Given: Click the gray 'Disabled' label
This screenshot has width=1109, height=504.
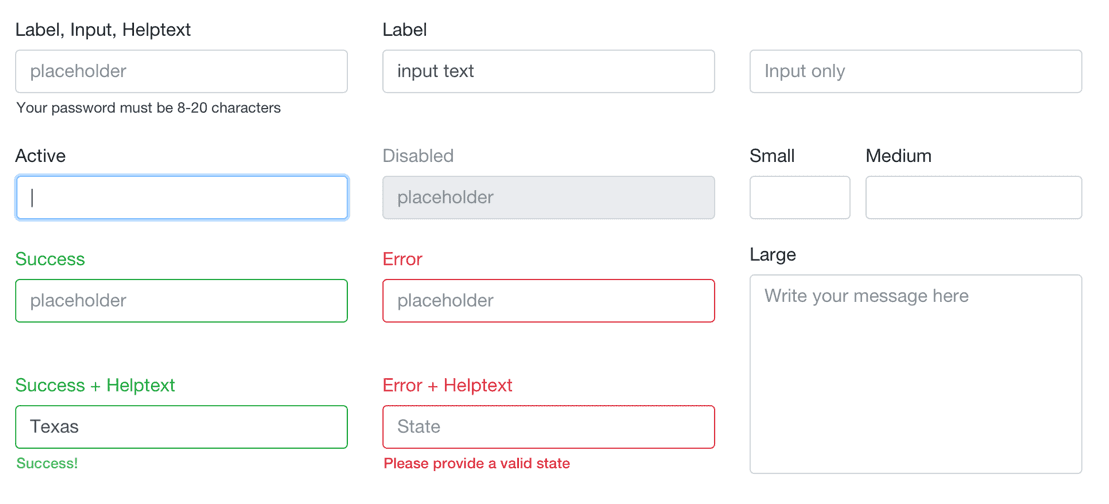Looking at the screenshot, I should point(418,156).
